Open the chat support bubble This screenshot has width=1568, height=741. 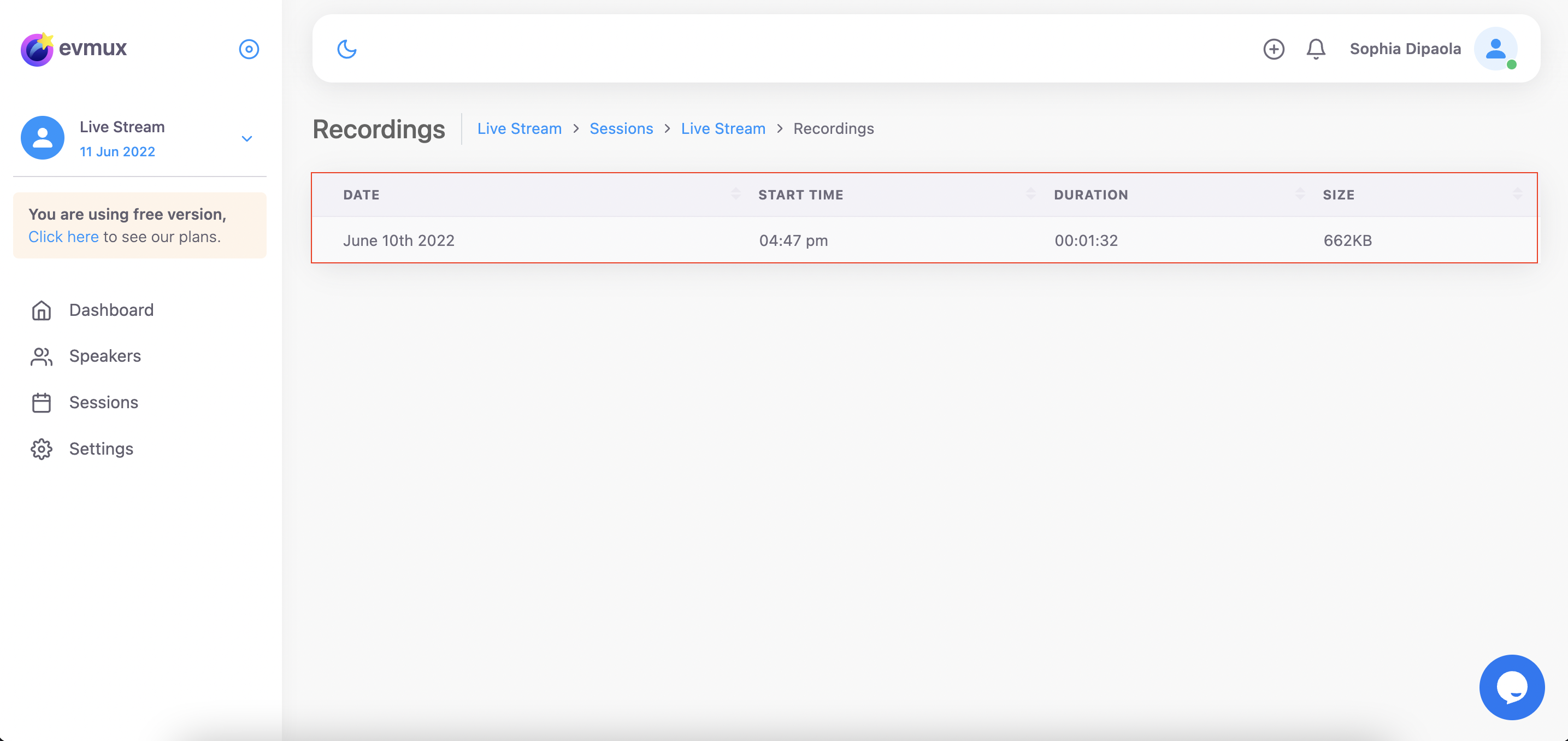pyautogui.click(x=1512, y=687)
